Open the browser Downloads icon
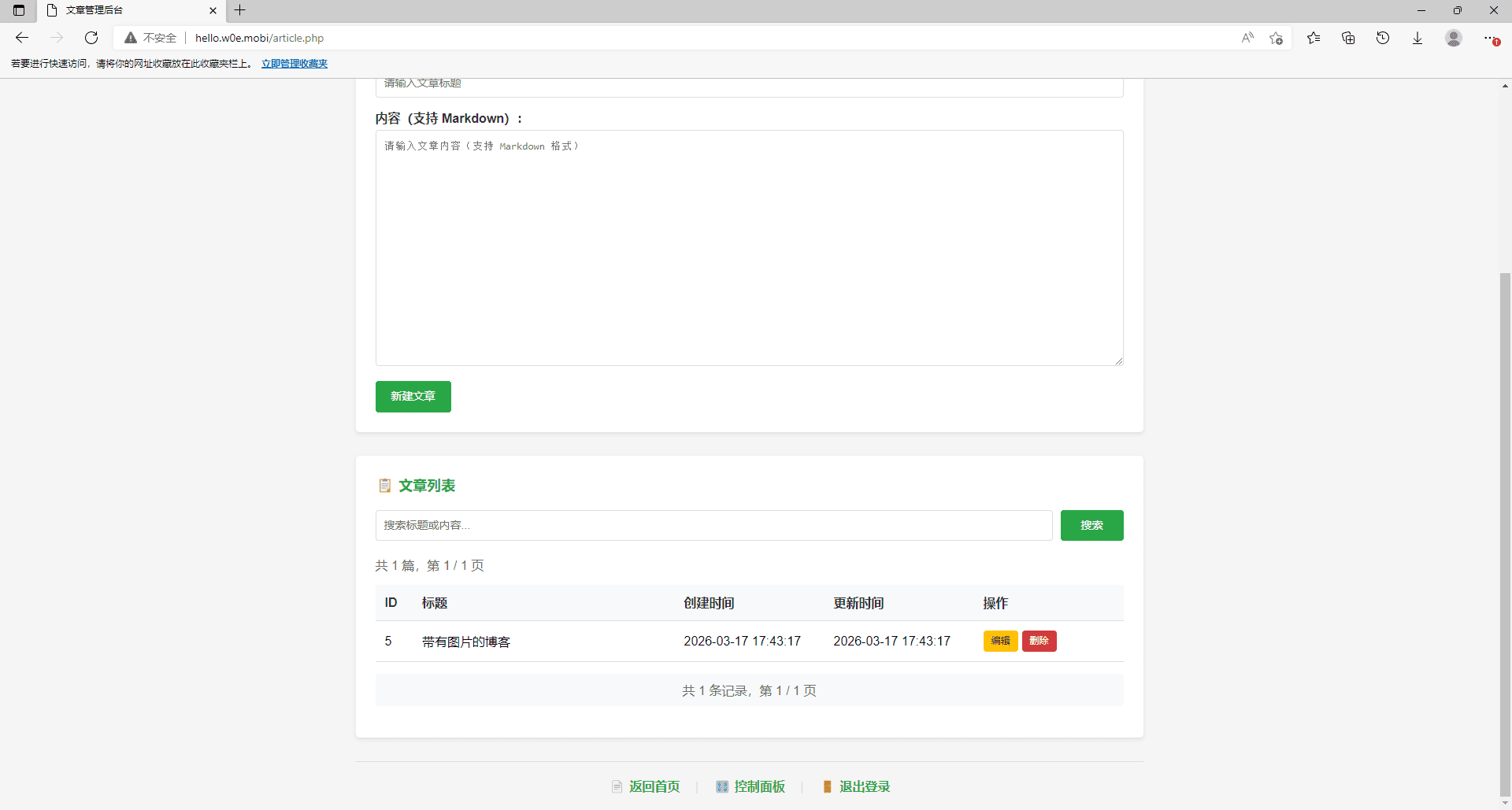 [1417, 38]
